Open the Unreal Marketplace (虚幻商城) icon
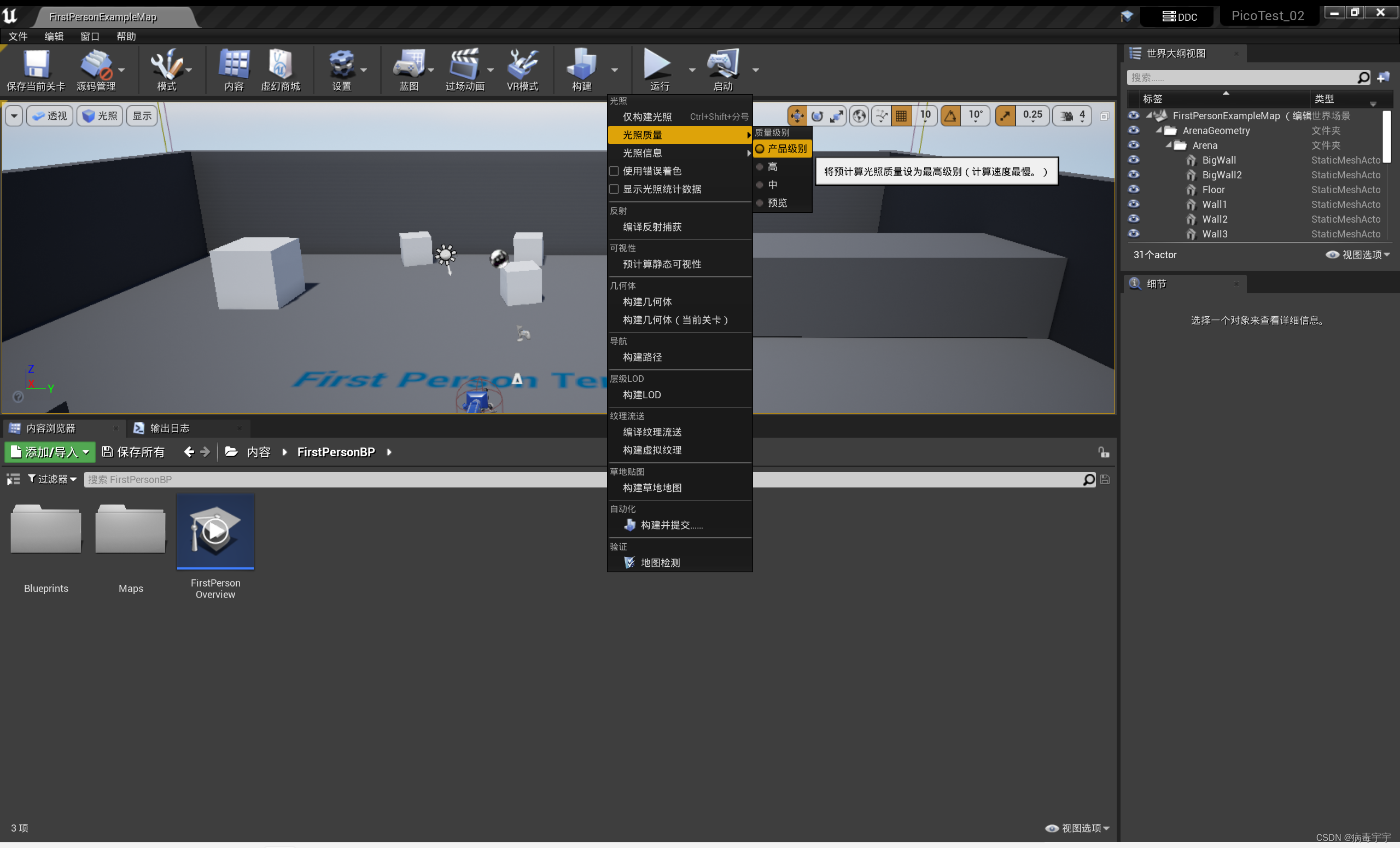Screen dimensions: 1400x848 click(279, 64)
